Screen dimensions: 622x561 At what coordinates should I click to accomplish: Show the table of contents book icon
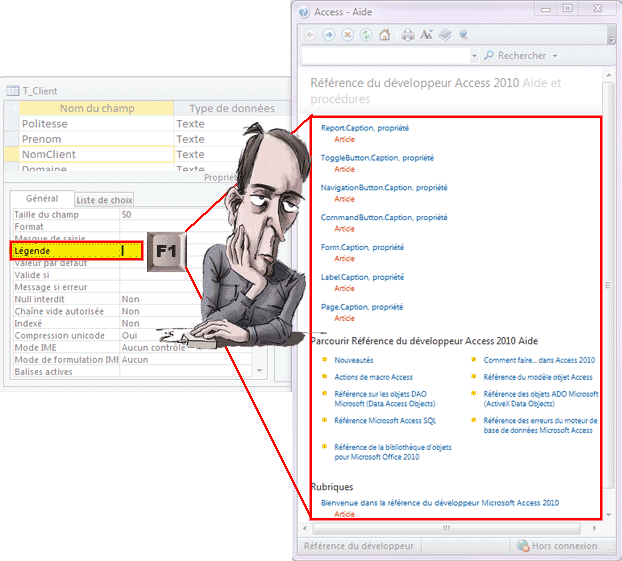(x=445, y=35)
